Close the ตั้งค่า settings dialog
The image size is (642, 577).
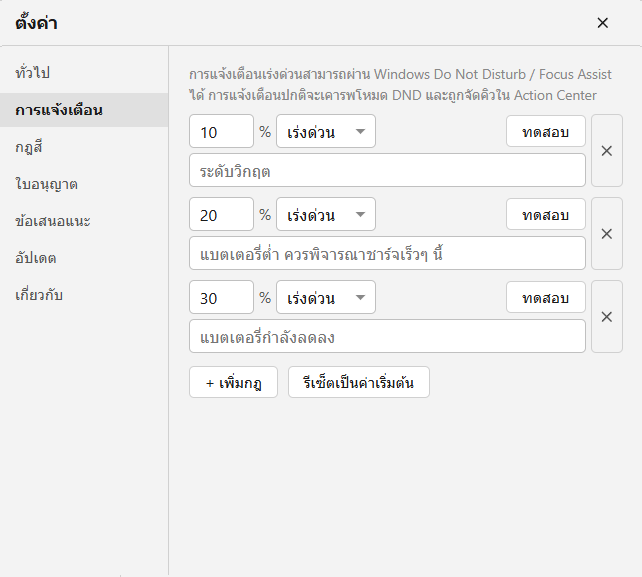point(602,23)
